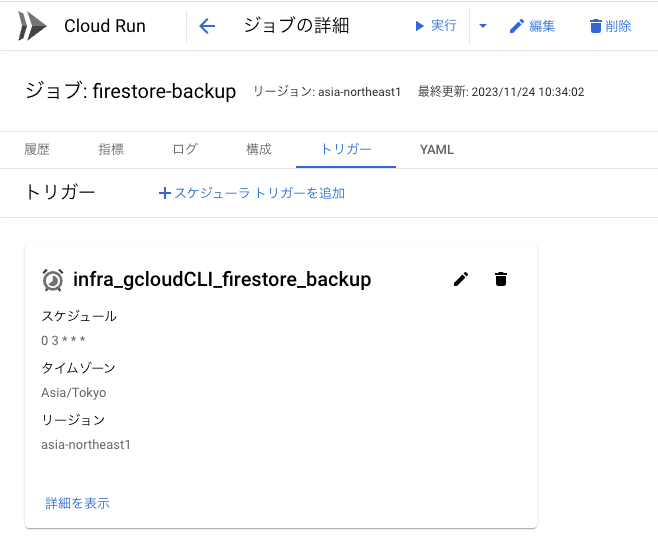
Task: Click the 最終更新 timestamp text
Action: [x=501, y=92]
